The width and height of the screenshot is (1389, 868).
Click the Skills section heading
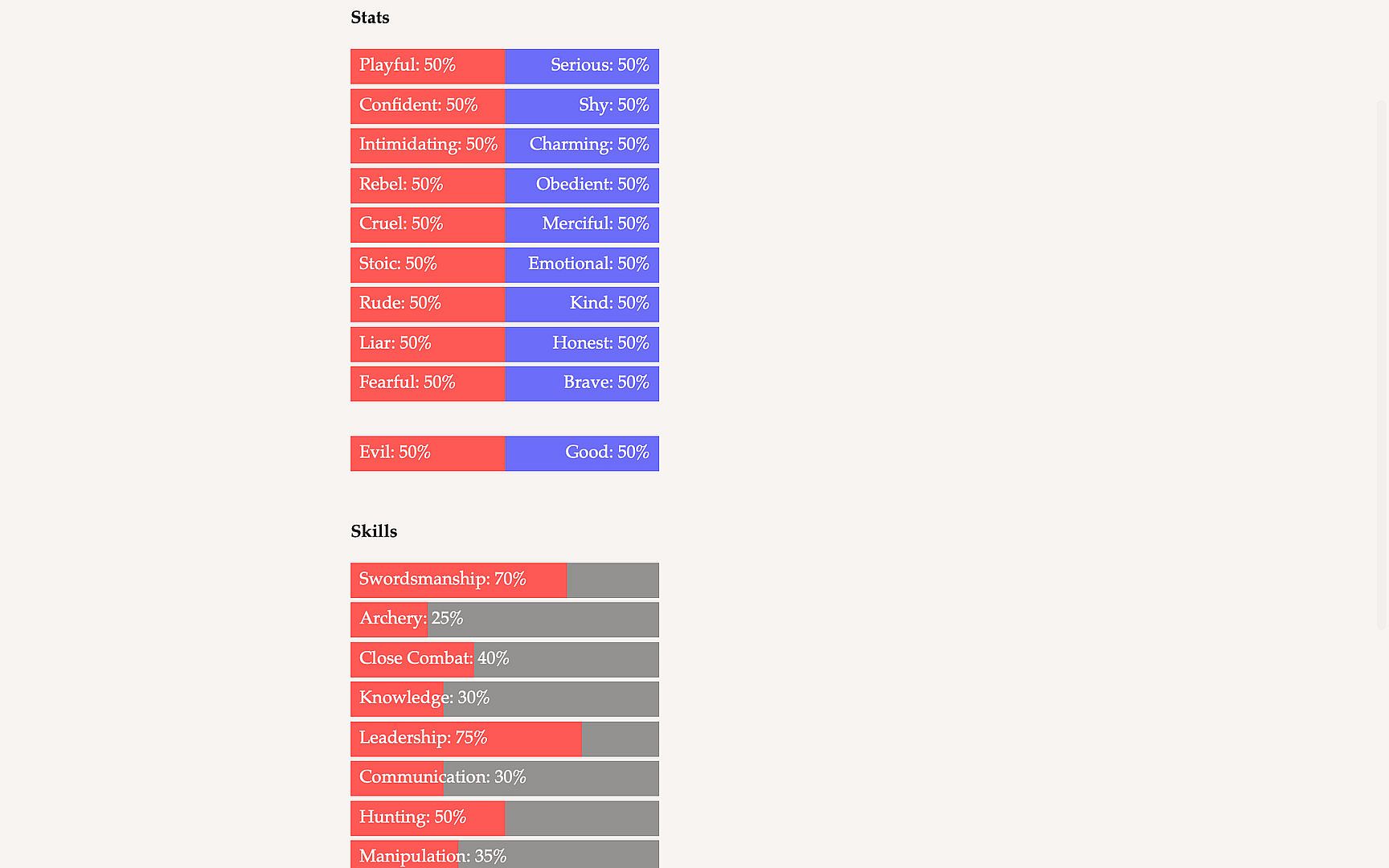(374, 531)
